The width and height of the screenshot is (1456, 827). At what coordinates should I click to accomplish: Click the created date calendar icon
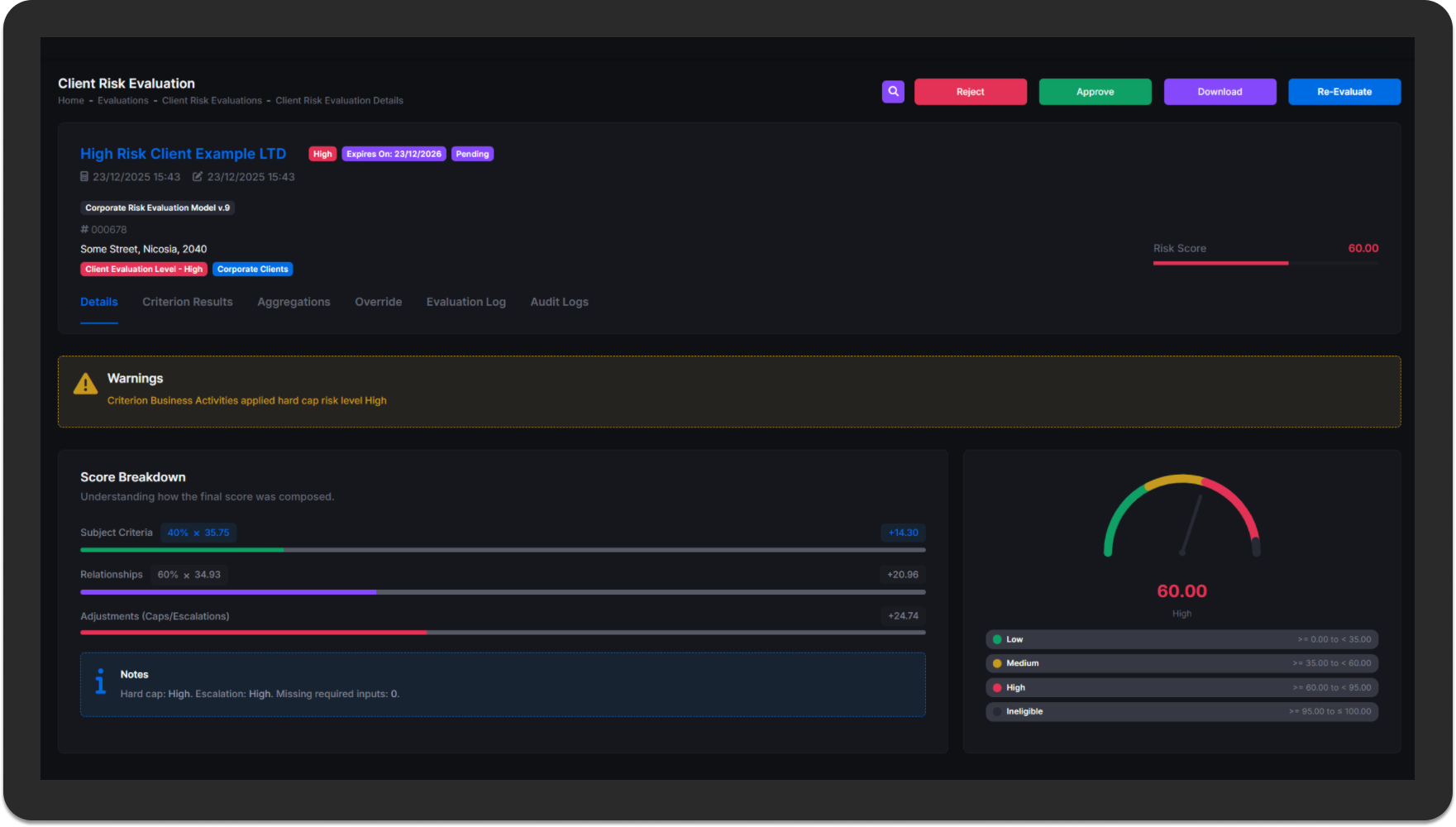[84, 177]
